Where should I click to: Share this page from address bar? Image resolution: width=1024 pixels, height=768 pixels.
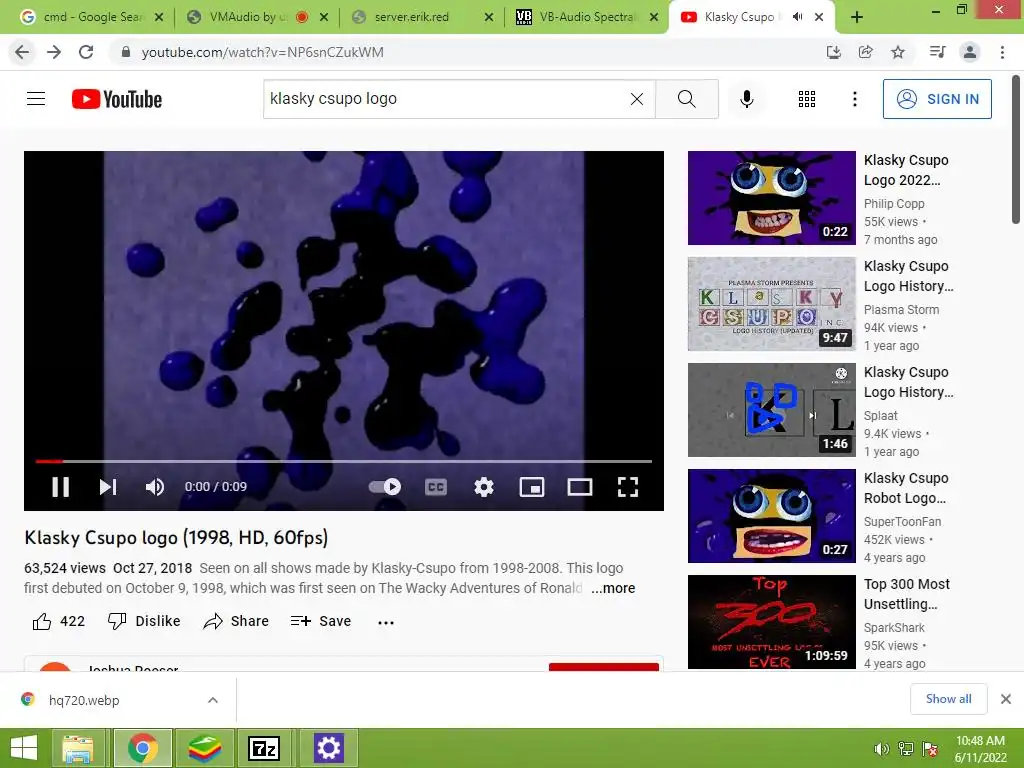[866, 52]
